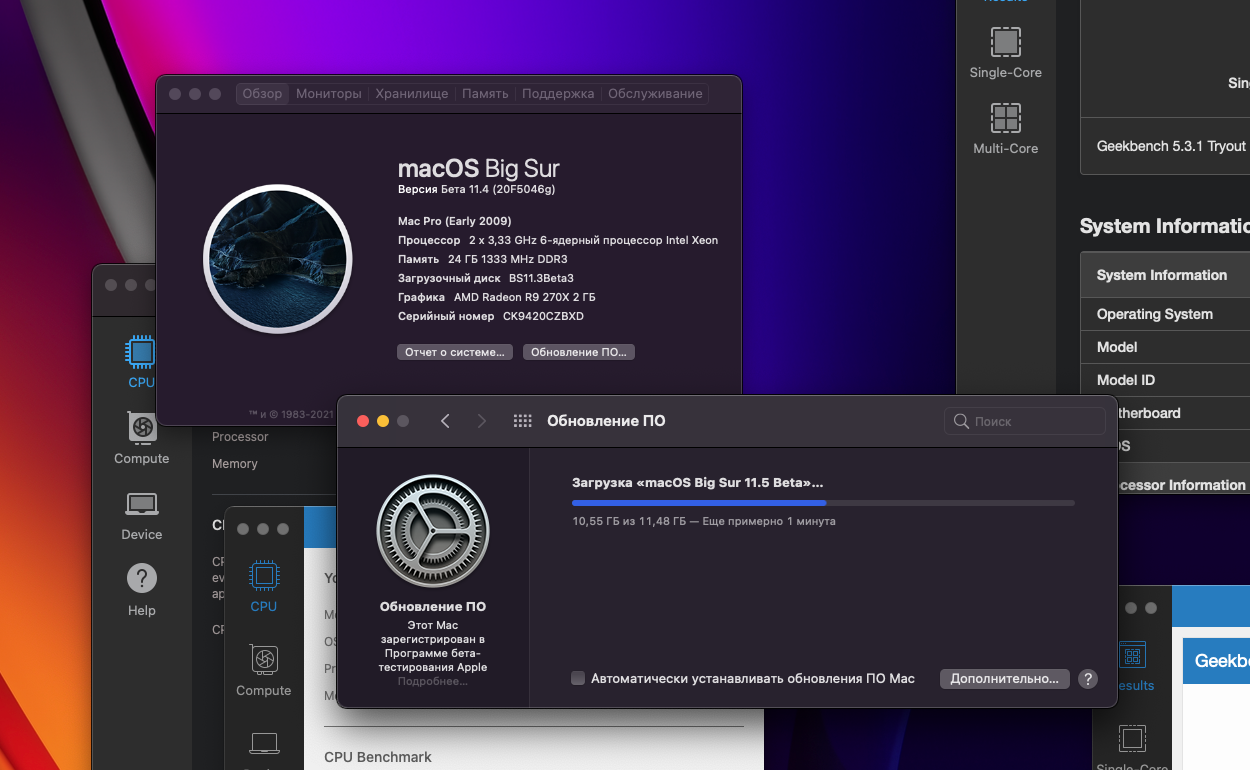The height and width of the screenshot is (770, 1250).
Task: Open the Подробнее link about beta program
Action: (x=433, y=681)
